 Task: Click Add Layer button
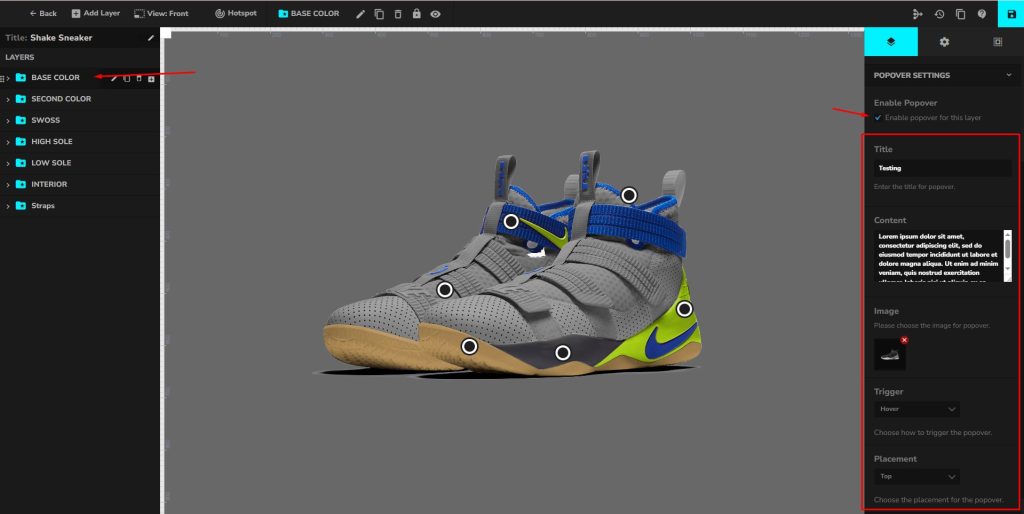click(x=96, y=14)
